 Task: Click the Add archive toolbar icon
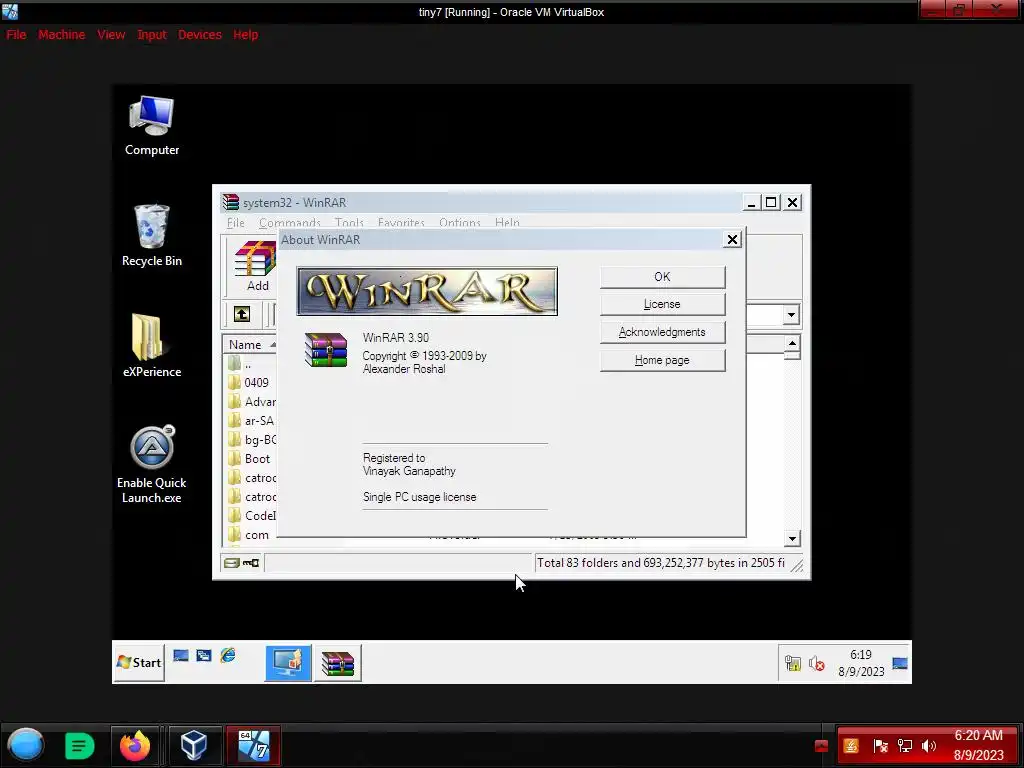pos(256,264)
